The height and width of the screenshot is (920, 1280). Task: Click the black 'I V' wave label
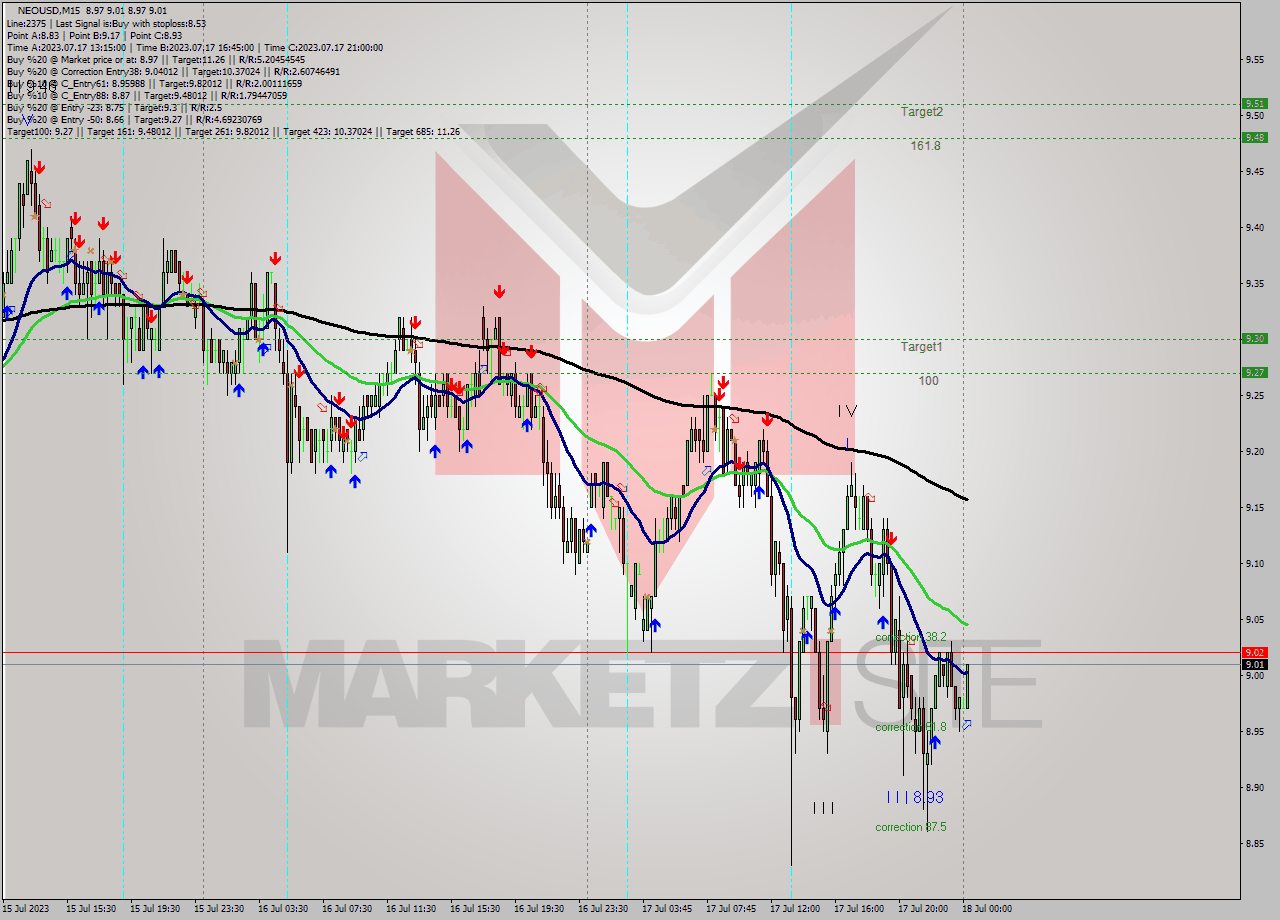[847, 411]
